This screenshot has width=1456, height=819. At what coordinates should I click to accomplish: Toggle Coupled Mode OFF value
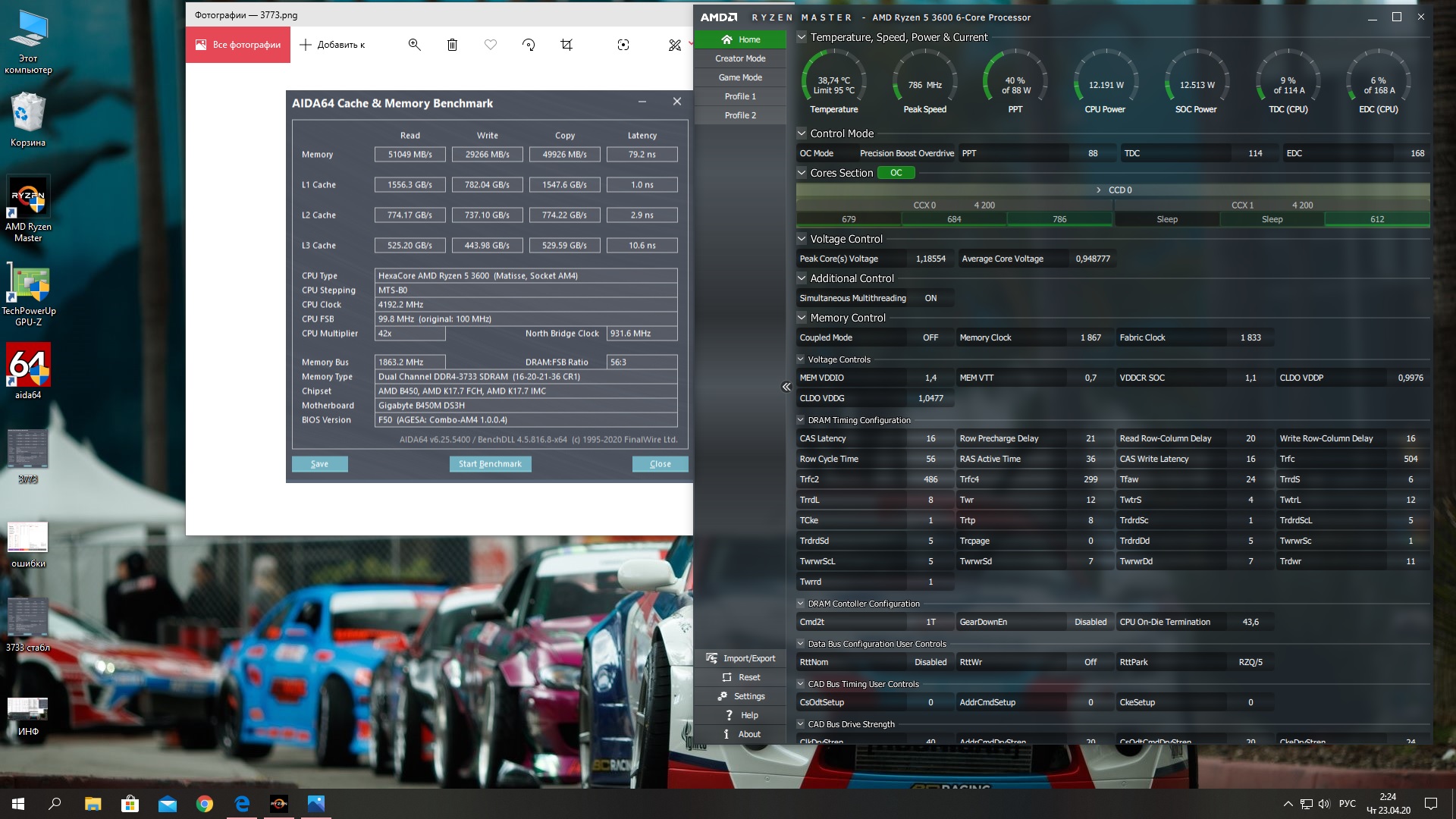pos(930,337)
